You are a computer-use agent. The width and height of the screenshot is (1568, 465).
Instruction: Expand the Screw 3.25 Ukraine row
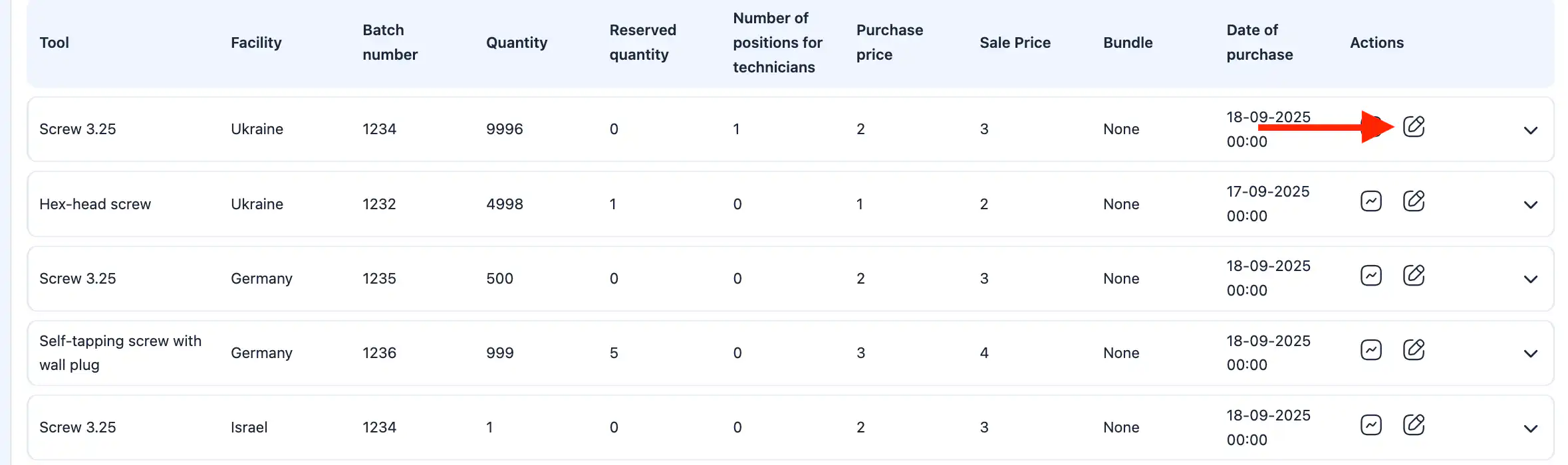tap(1530, 130)
